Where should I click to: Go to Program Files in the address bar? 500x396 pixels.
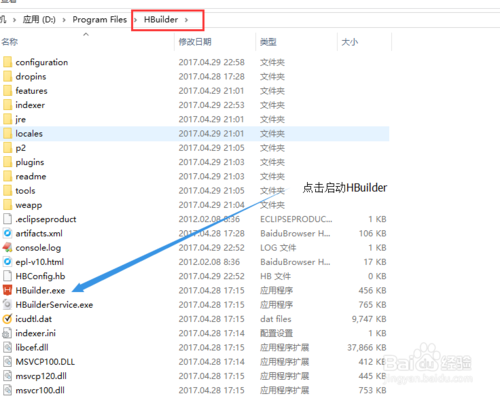click(100, 20)
